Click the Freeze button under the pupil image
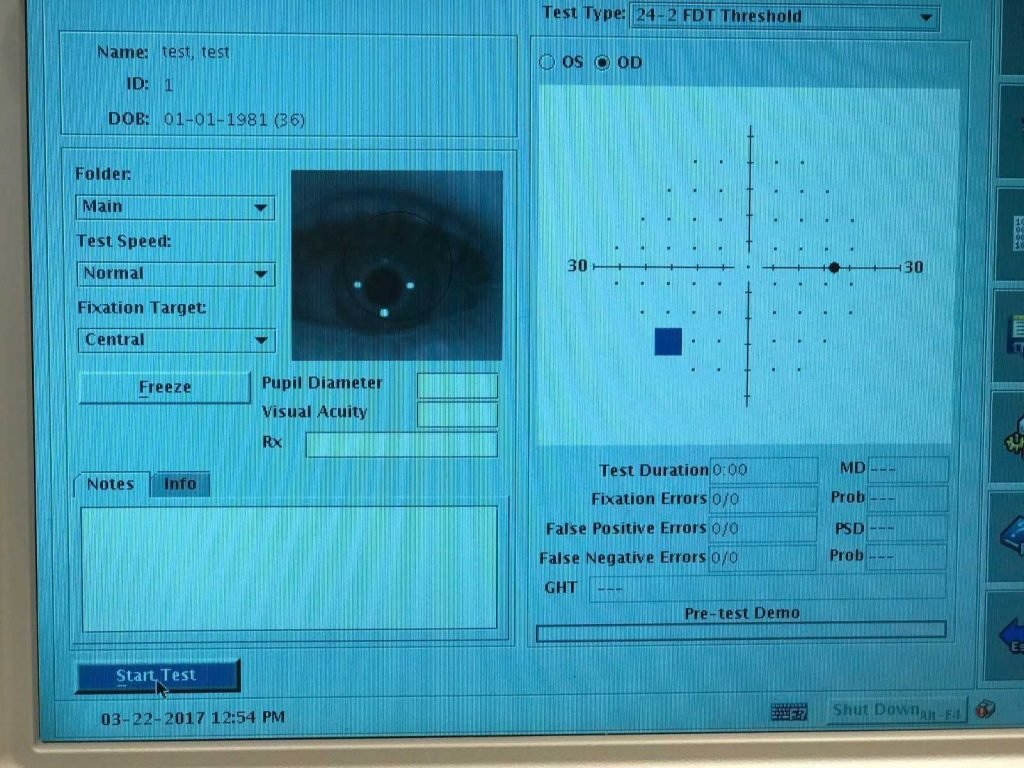Screen dimensions: 1024x768 coord(164,387)
